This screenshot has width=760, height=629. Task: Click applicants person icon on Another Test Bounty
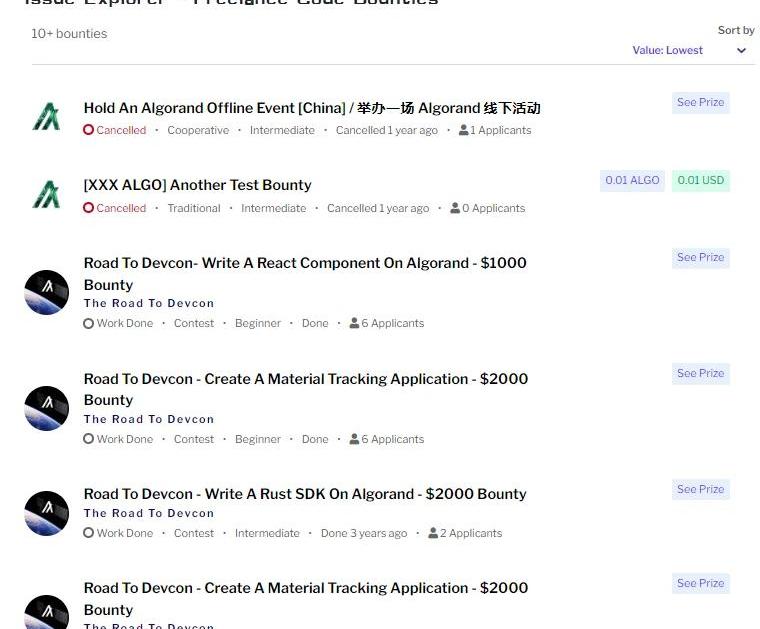coord(455,208)
